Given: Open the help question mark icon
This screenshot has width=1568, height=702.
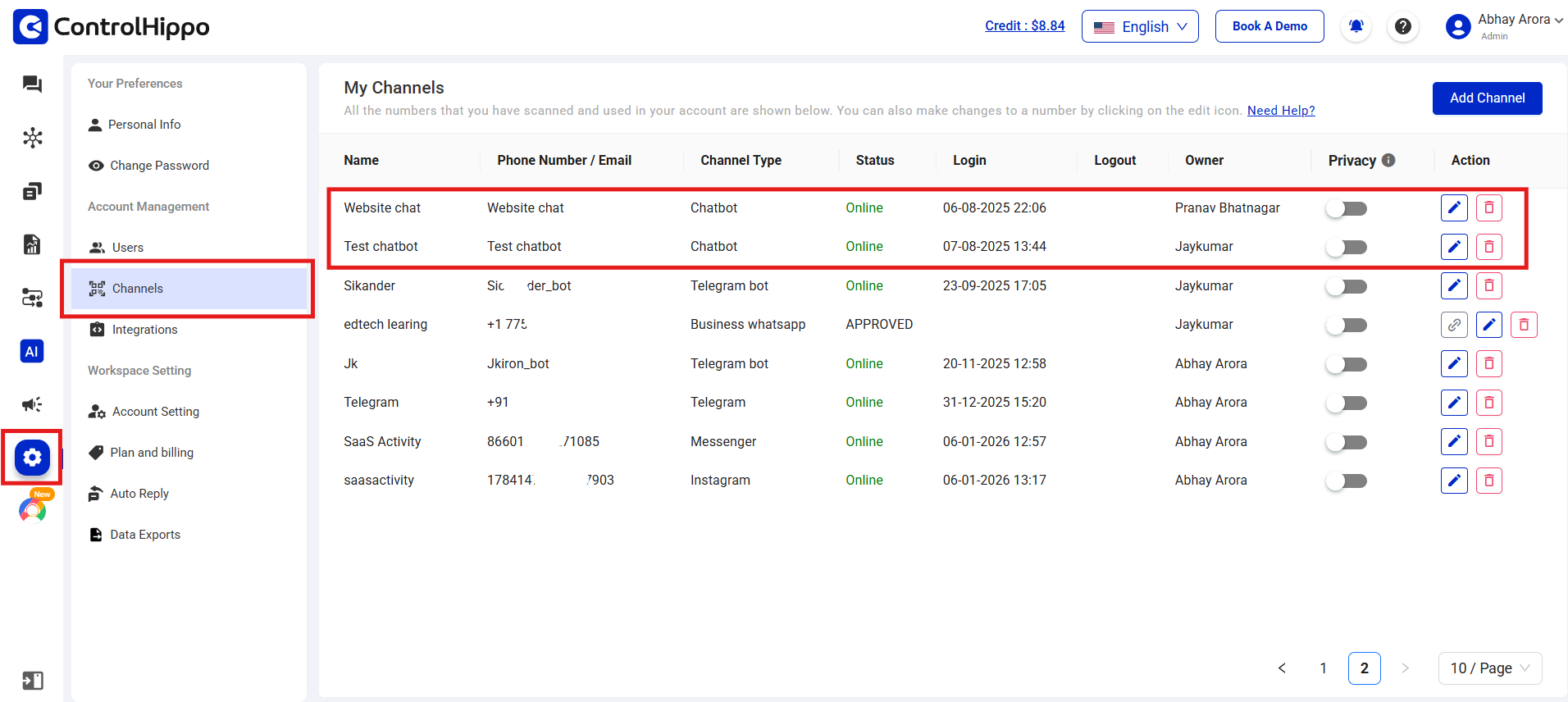Looking at the screenshot, I should 1402,26.
